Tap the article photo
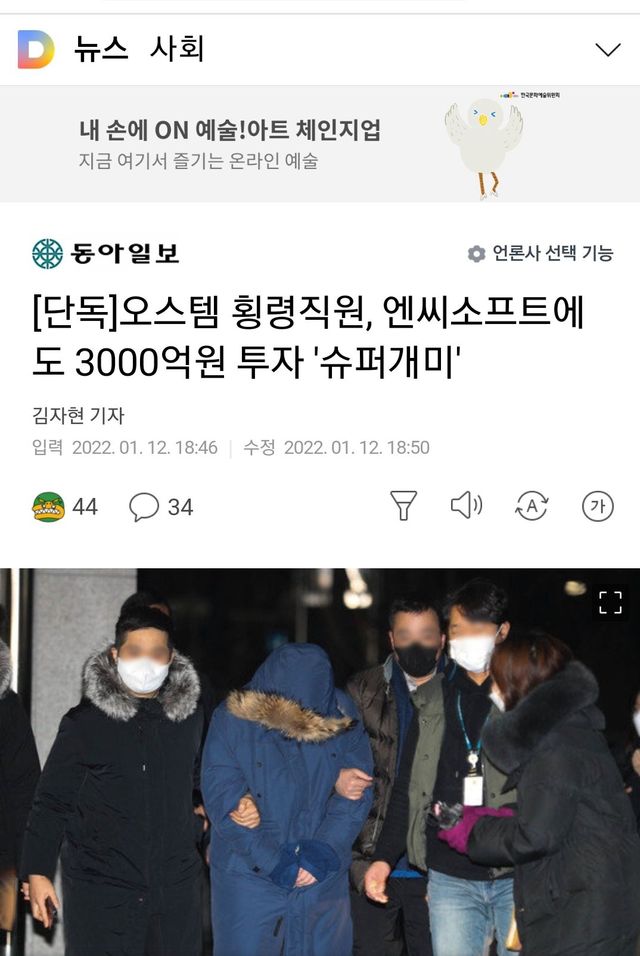The height and width of the screenshot is (956, 640). (x=320, y=762)
